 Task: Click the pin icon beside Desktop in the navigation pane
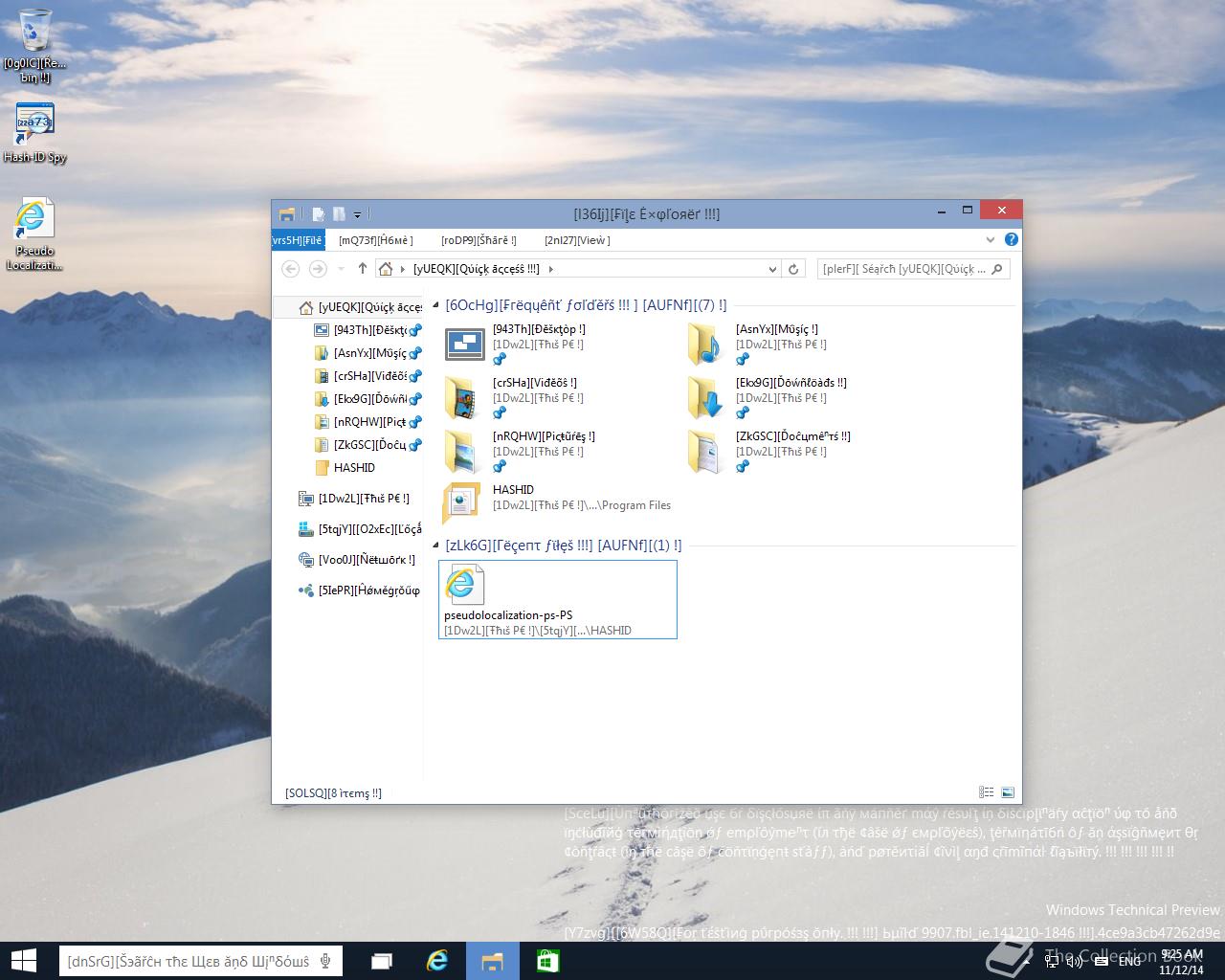415,330
